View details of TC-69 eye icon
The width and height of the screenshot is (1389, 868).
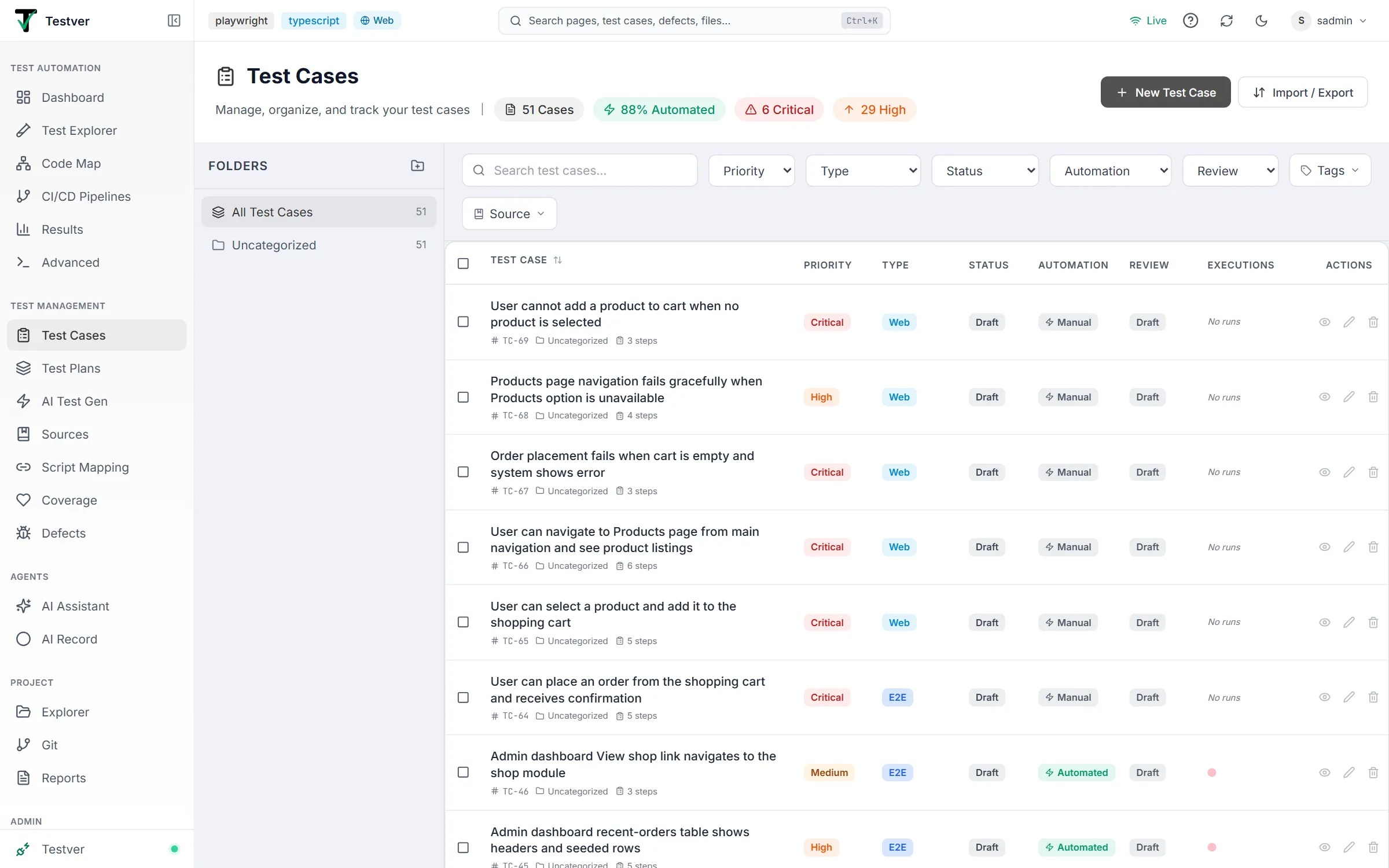click(x=1324, y=322)
